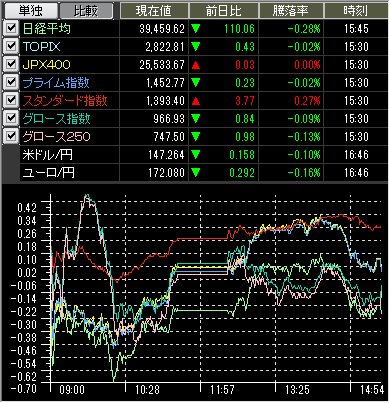Uncheck the グロース指数 checkbox
Viewport: 390px width, 403px height.
[11, 118]
